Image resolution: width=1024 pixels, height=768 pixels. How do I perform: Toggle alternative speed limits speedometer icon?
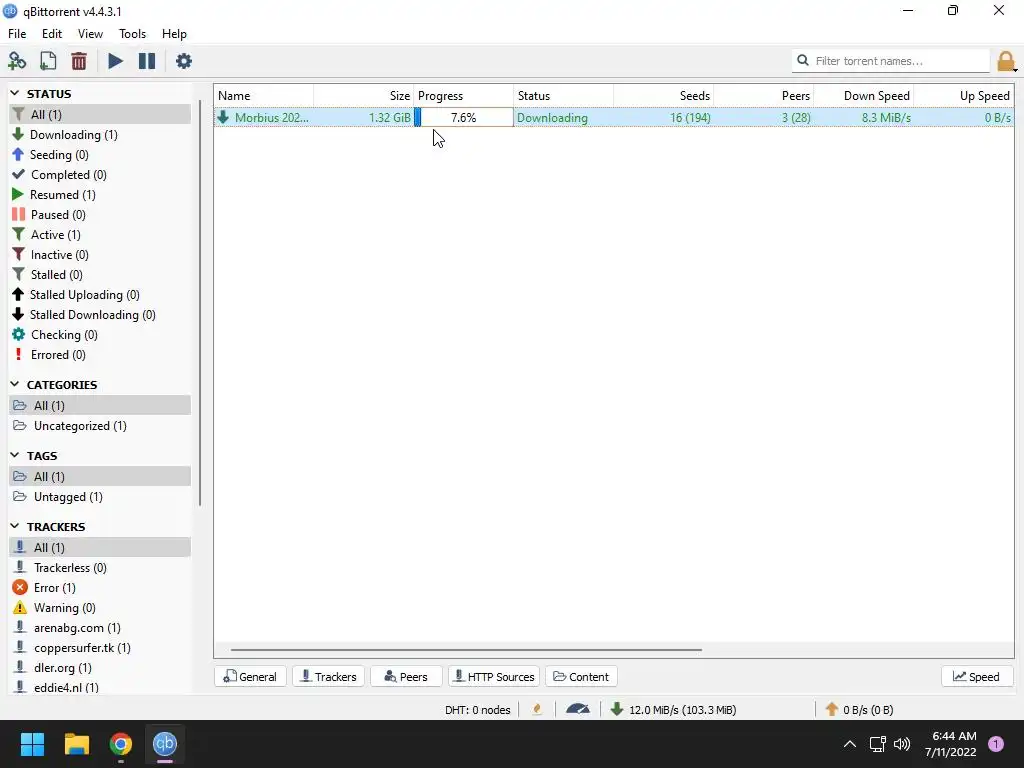[578, 709]
